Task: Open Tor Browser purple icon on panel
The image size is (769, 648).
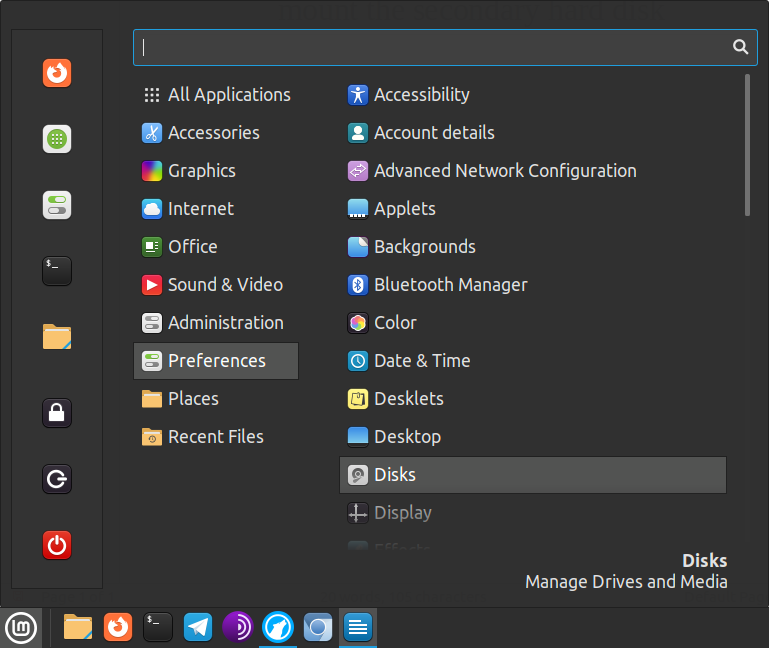Action: [238, 627]
